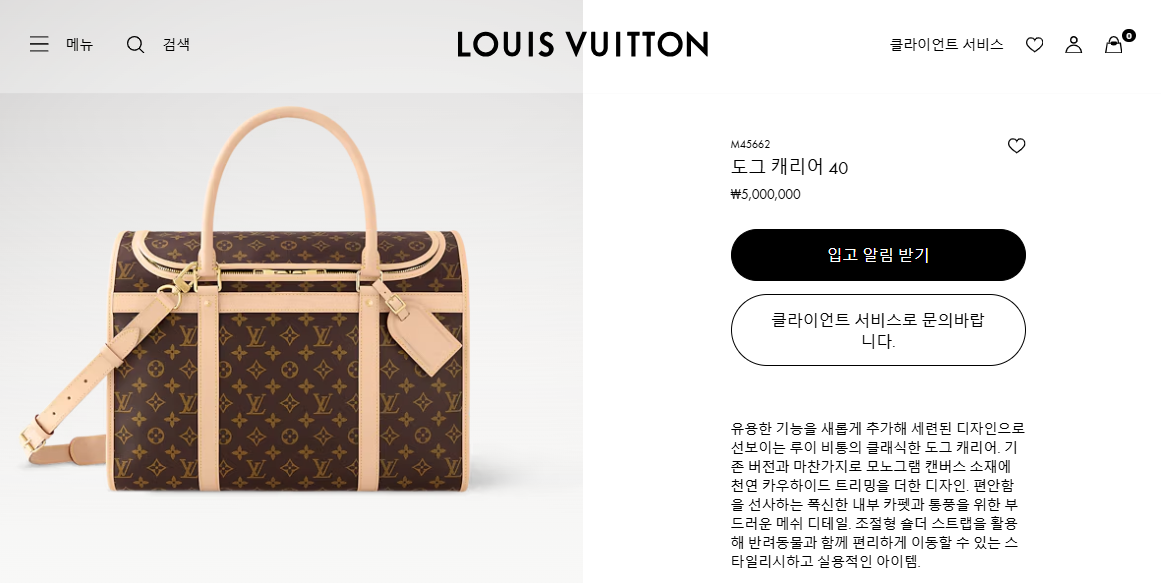Click the bag count badge
The height and width of the screenshot is (583, 1161).
coord(1128,35)
